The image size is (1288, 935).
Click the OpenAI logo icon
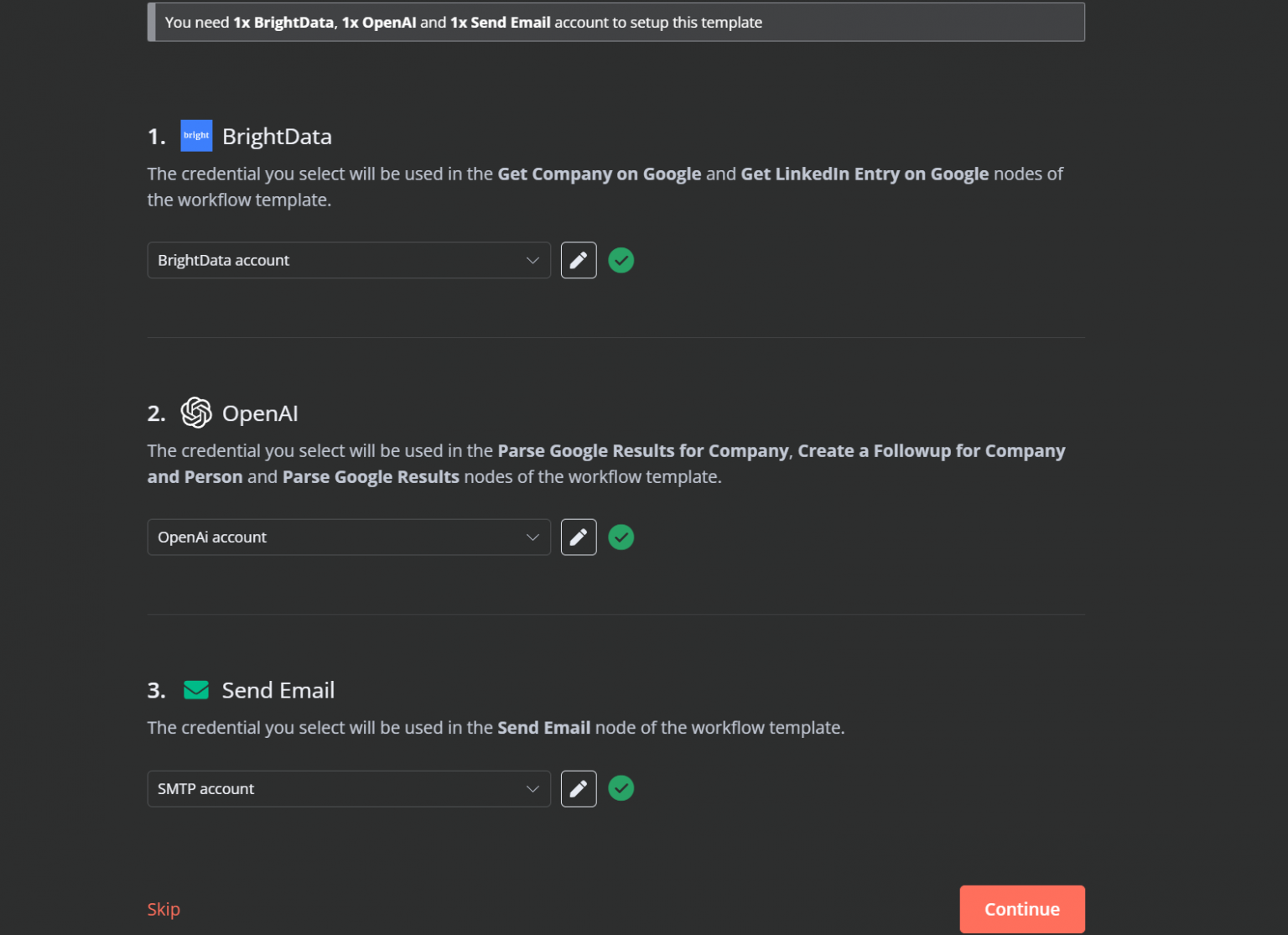click(196, 412)
